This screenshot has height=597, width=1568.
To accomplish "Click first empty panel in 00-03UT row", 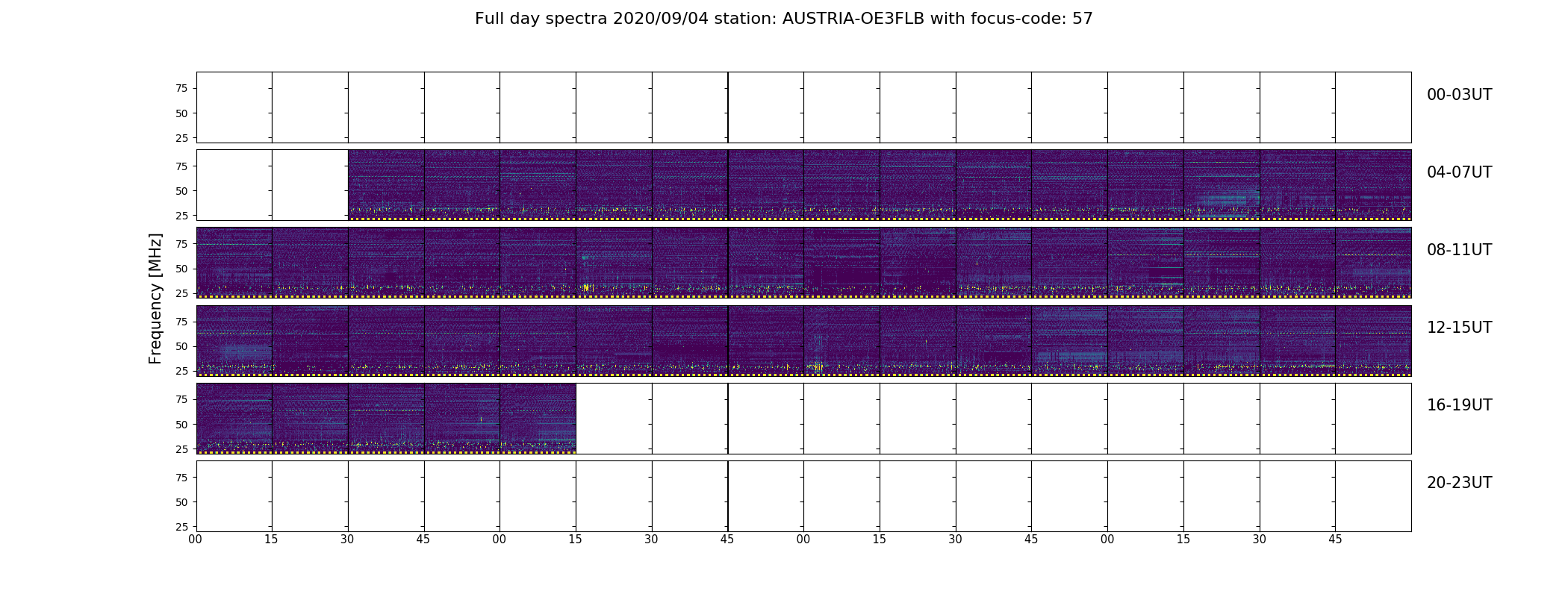I will pyautogui.click(x=234, y=107).
